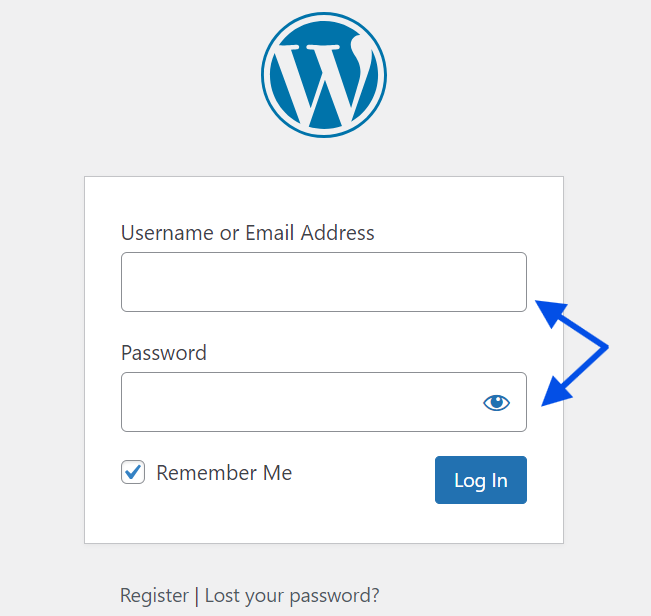This screenshot has height=616, width=651.
Task: Click the blue arrowhead pointing at password field
Action: pos(556,392)
